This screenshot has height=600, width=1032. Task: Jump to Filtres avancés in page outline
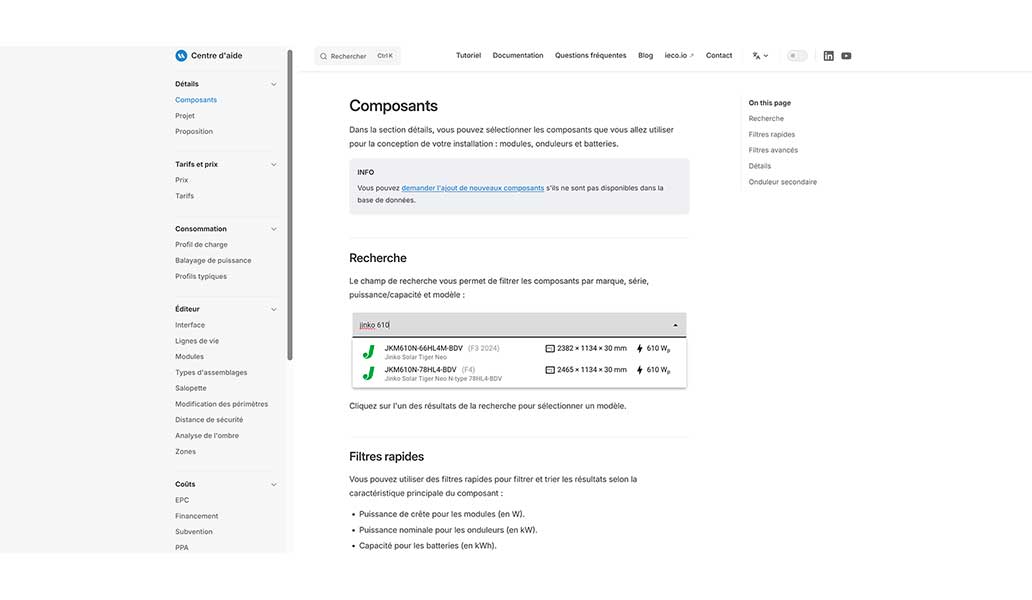tap(773, 150)
